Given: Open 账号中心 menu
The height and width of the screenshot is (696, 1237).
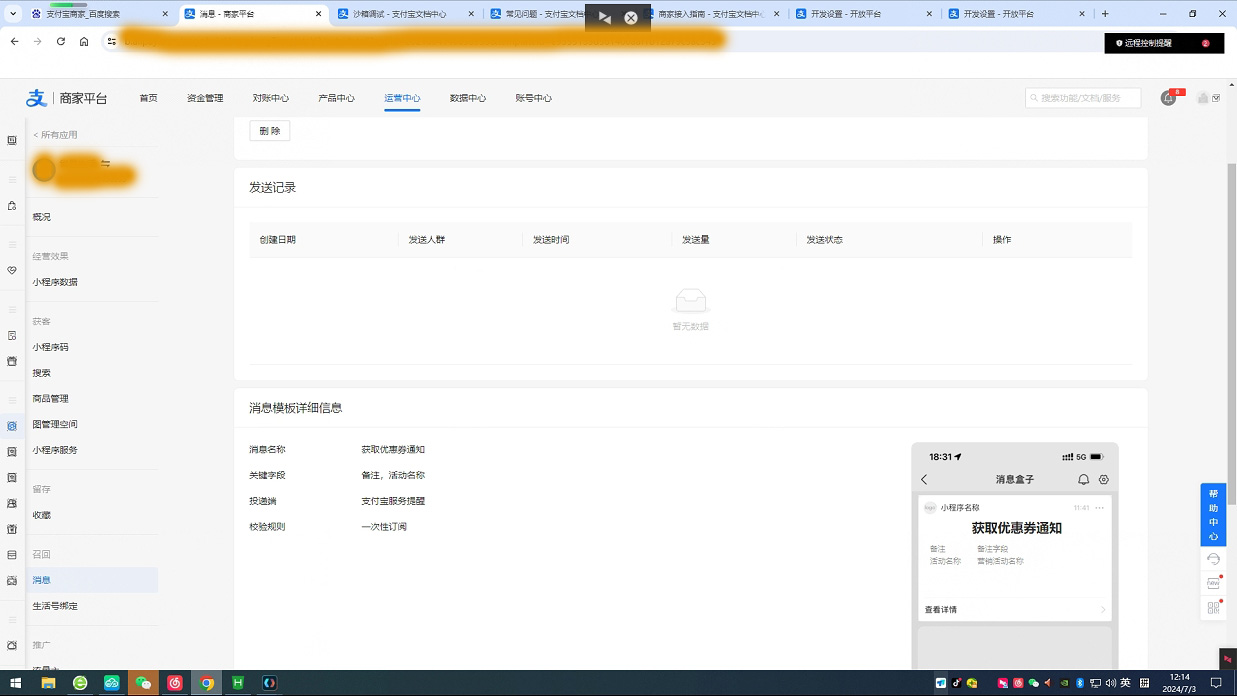Looking at the screenshot, I should click(x=533, y=98).
